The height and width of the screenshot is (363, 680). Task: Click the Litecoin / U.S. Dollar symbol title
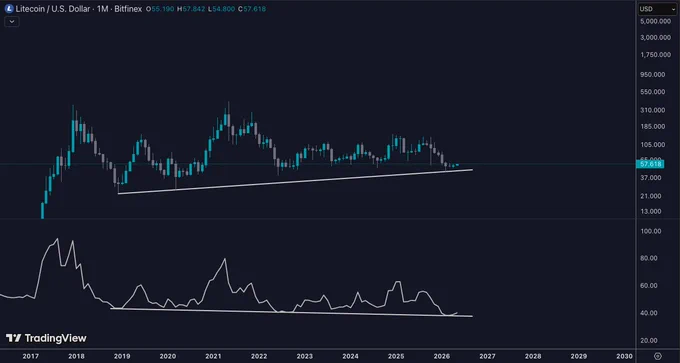54,9
